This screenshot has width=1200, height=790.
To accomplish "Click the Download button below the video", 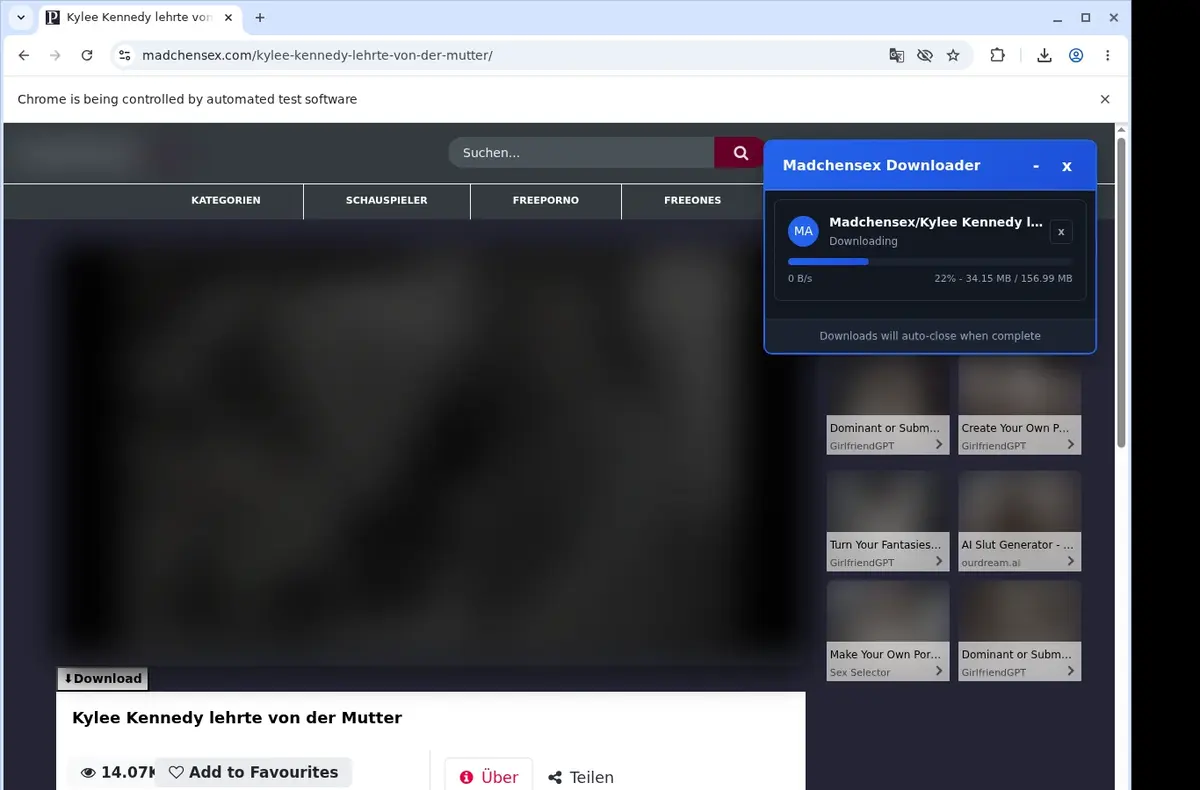I will 102,678.
